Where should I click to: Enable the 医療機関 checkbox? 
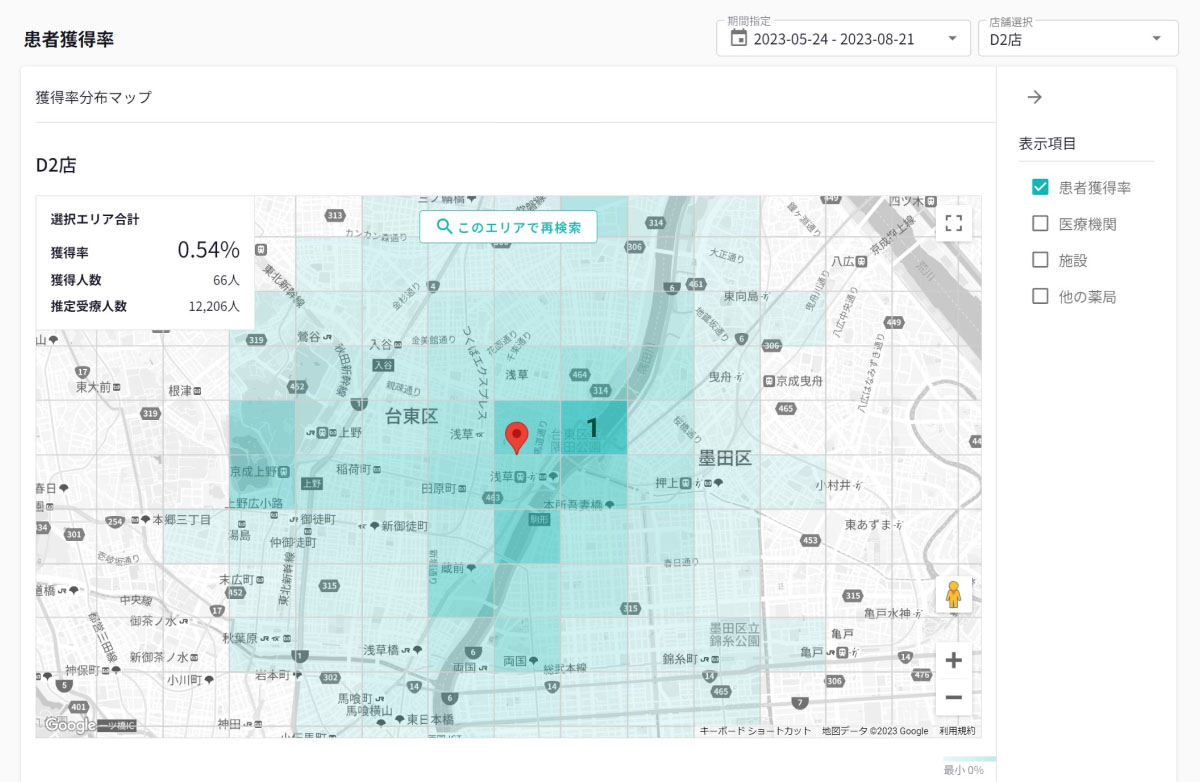click(1040, 224)
